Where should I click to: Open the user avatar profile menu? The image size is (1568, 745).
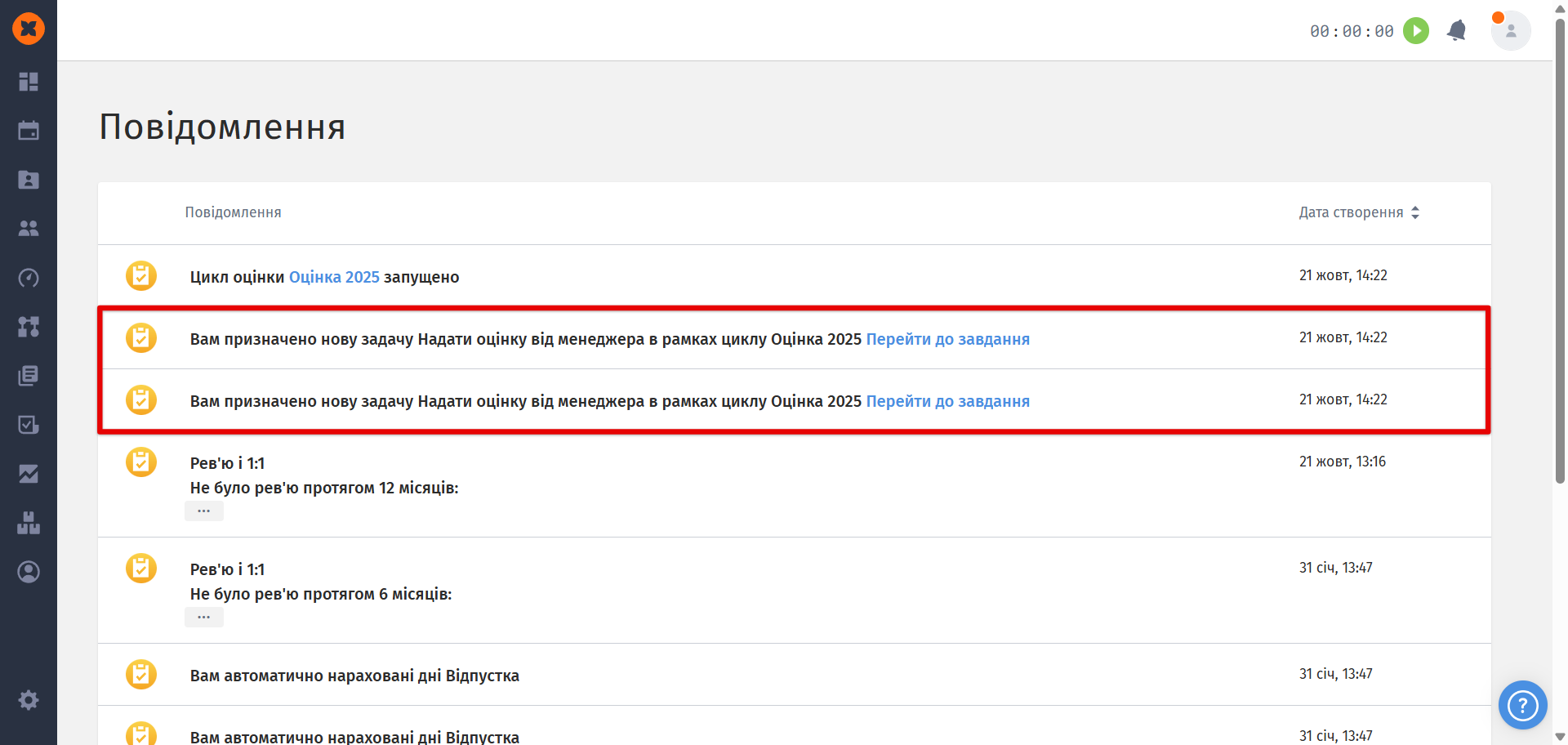coord(1510,31)
